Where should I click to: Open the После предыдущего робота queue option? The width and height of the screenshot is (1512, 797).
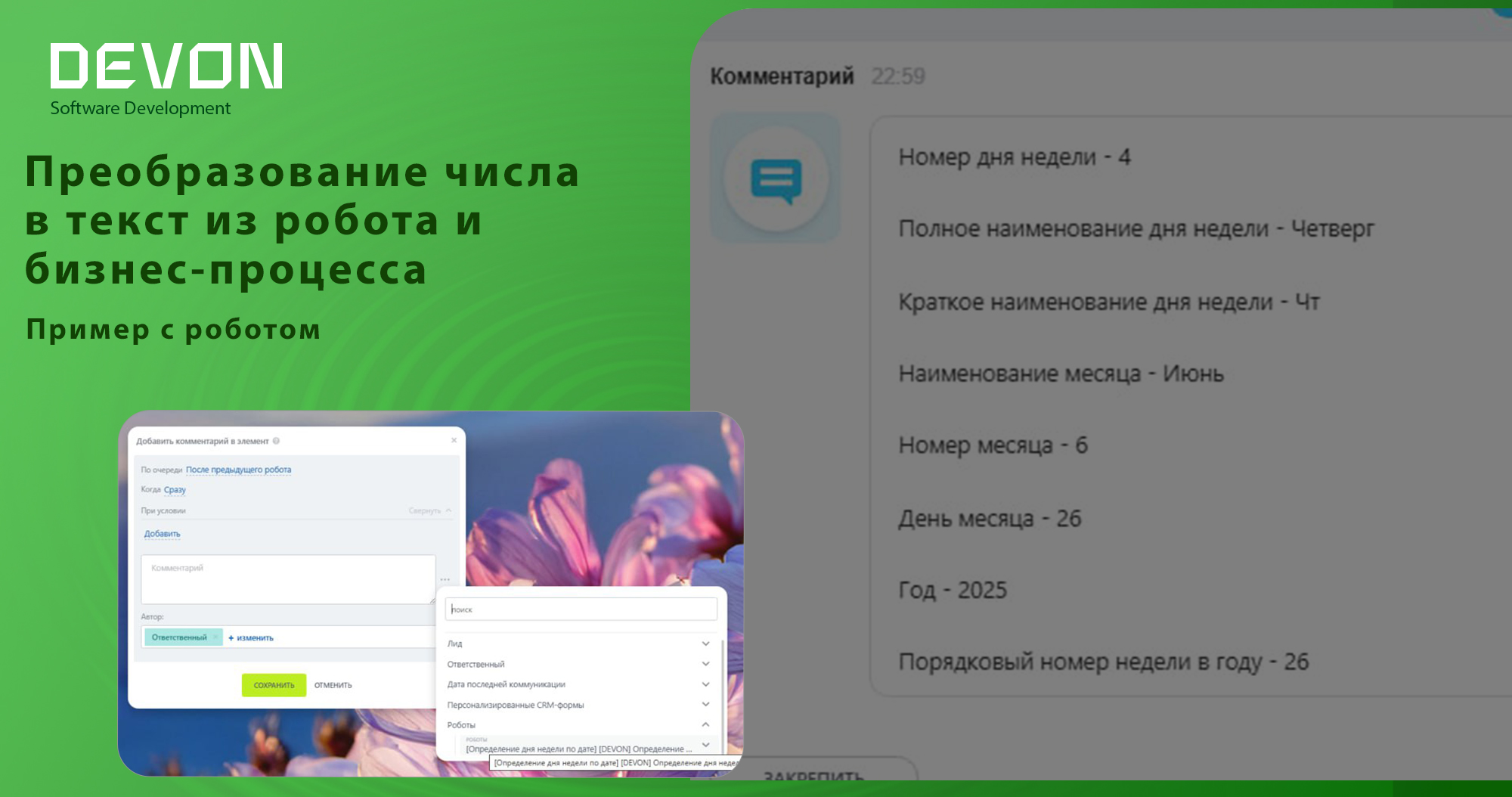(238, 470)
